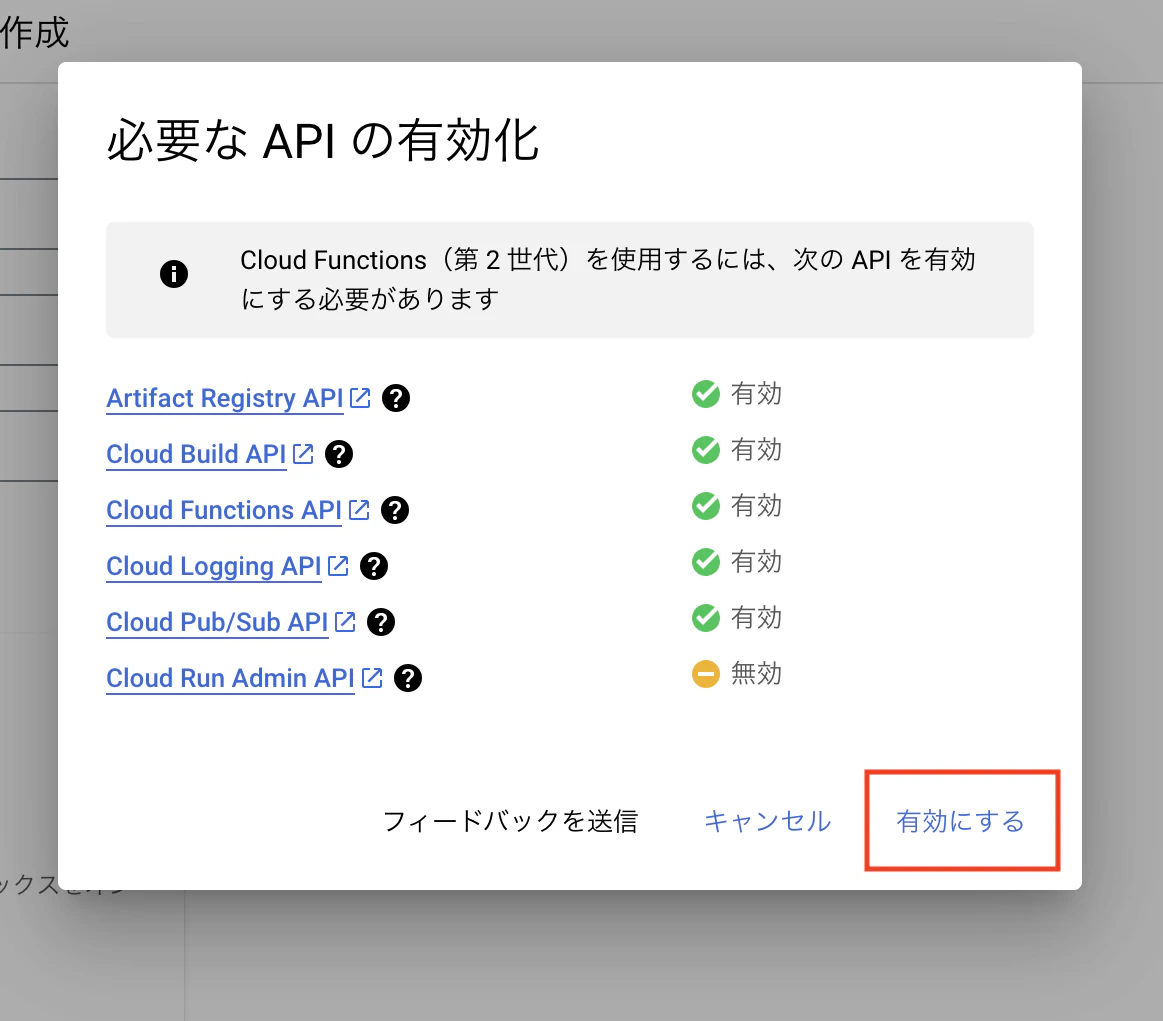Click フィードバックを送信

tap(510, 821)
